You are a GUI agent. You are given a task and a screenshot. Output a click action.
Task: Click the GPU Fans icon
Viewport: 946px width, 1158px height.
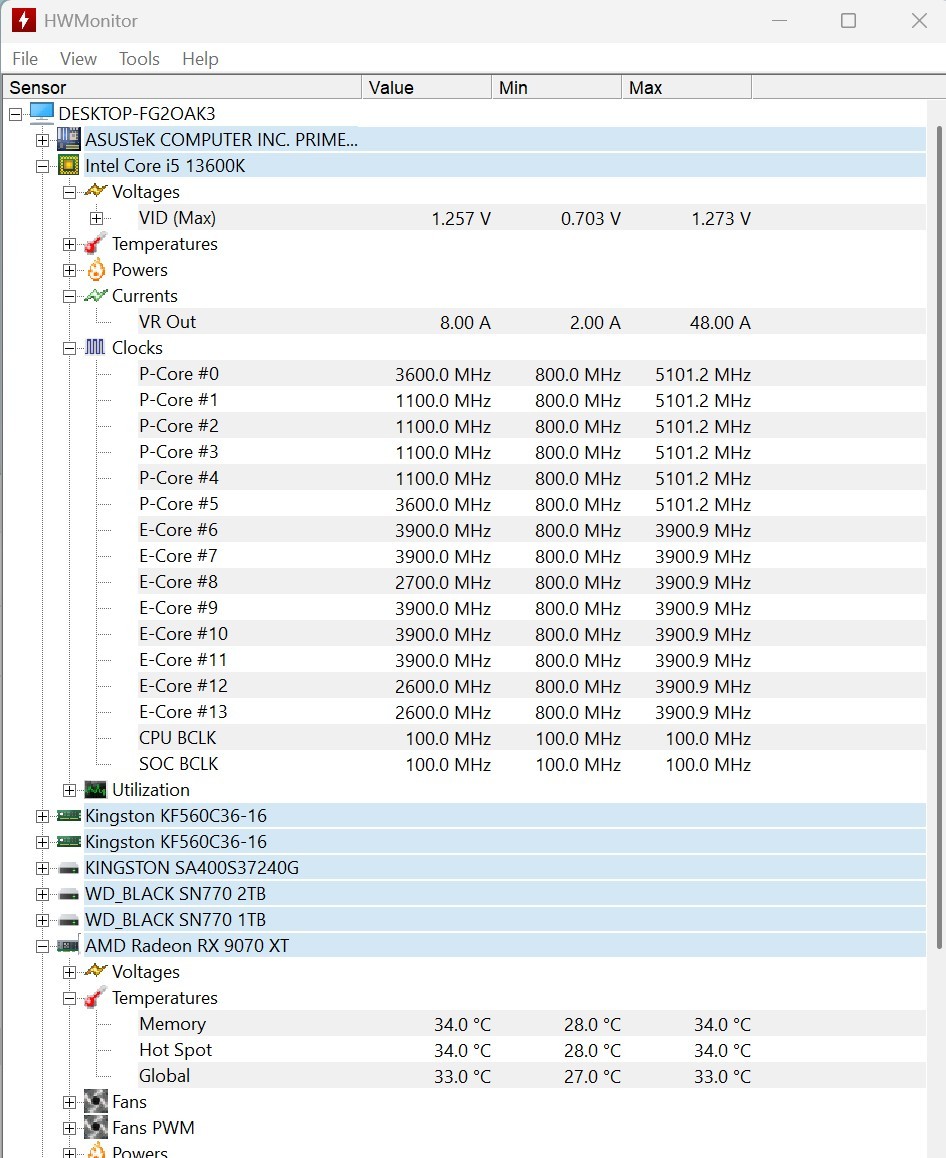[x=95, y=1101]
